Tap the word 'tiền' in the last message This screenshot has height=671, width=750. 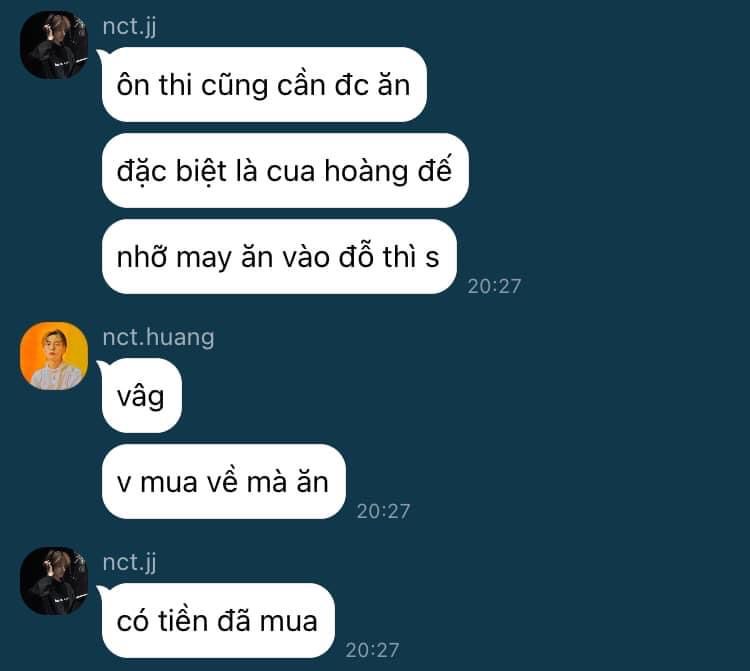click(182, 621)
